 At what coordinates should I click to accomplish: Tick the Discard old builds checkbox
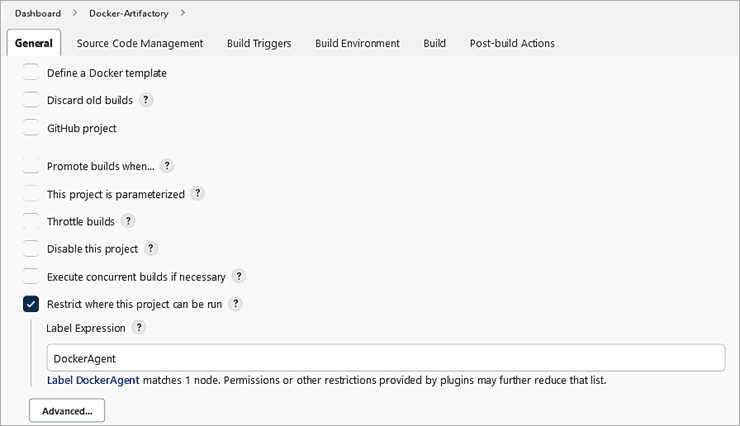click(31, 100)
